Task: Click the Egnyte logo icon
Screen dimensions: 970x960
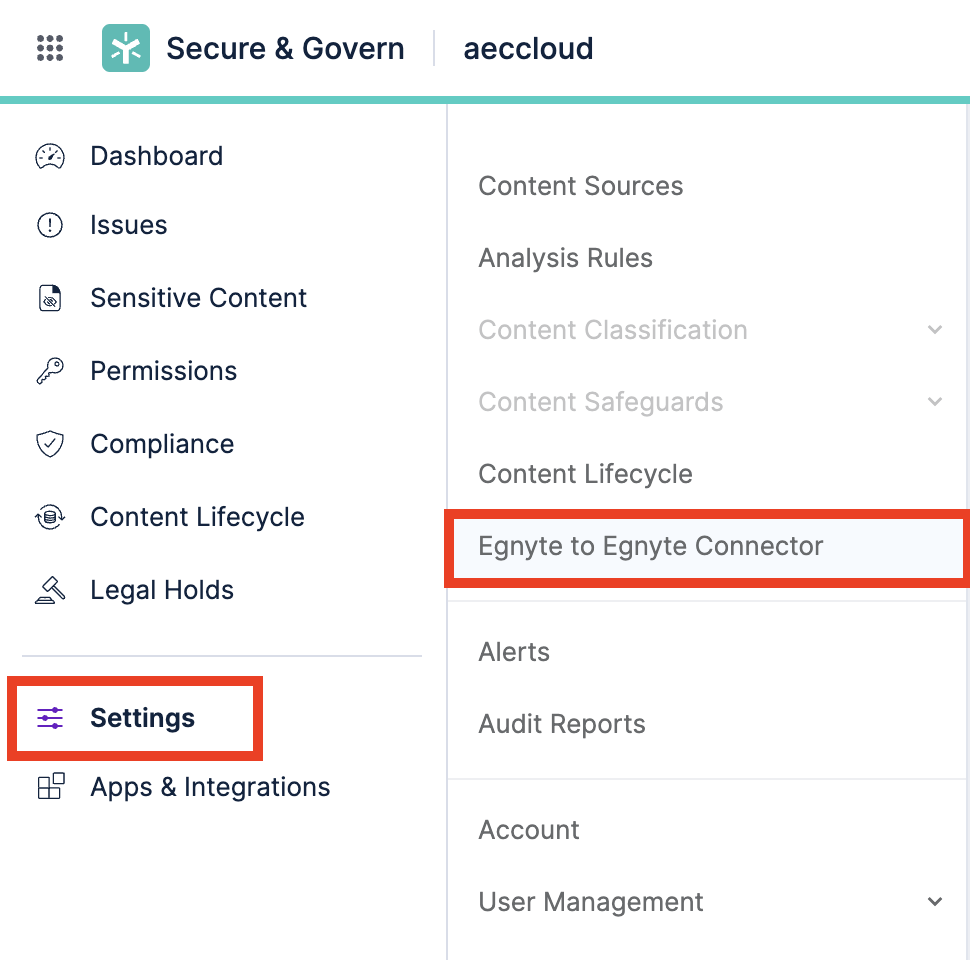Action: click(x=125, y=47)
